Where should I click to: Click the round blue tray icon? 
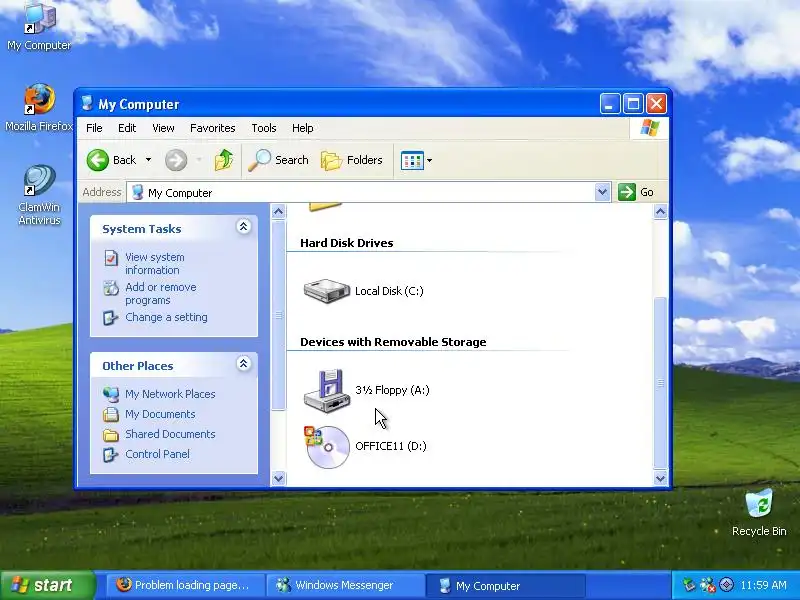point(726,585)
